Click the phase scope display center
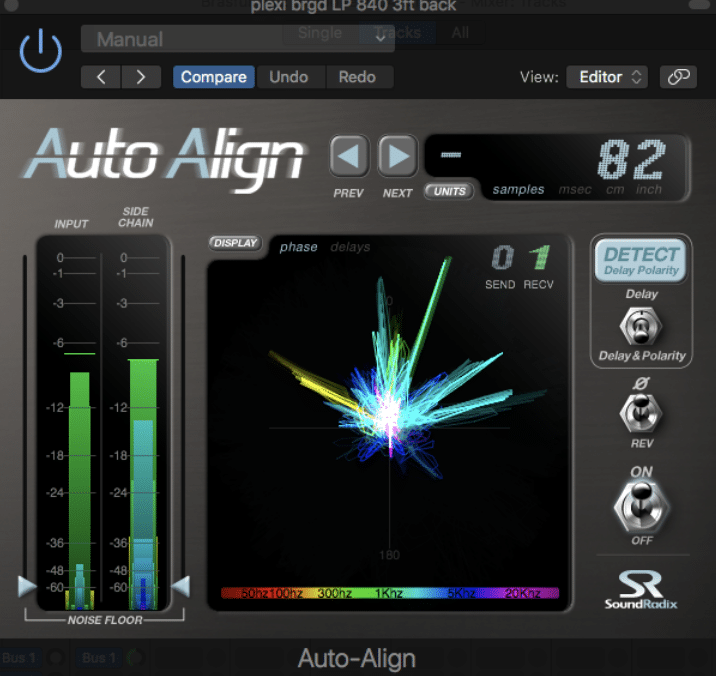This screenshot has height=676, width=716. [x=390, y=428]
